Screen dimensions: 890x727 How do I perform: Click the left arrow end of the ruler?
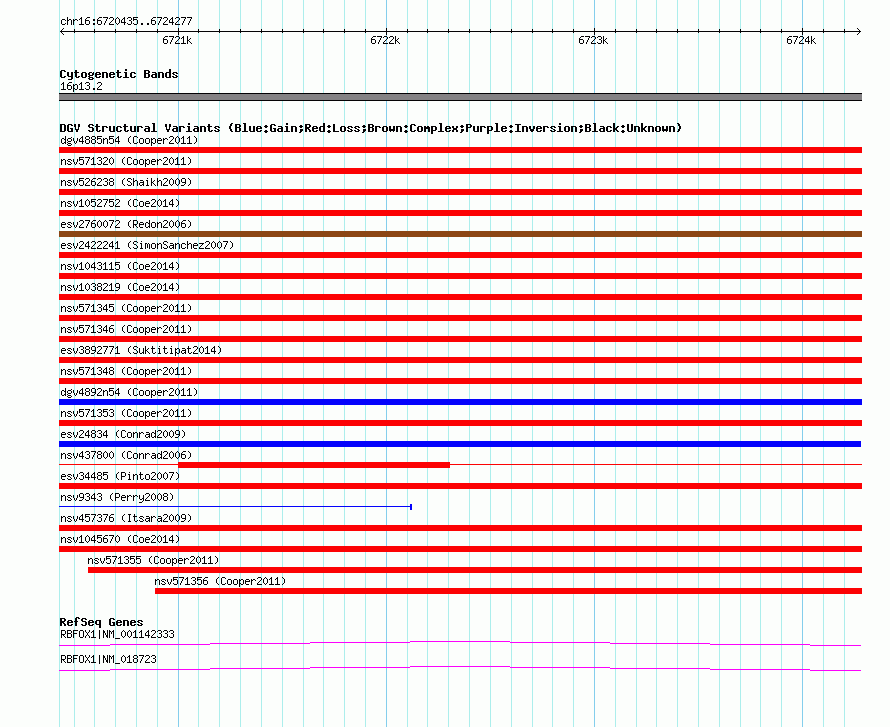pyautogui.click(x=62, y=32)
